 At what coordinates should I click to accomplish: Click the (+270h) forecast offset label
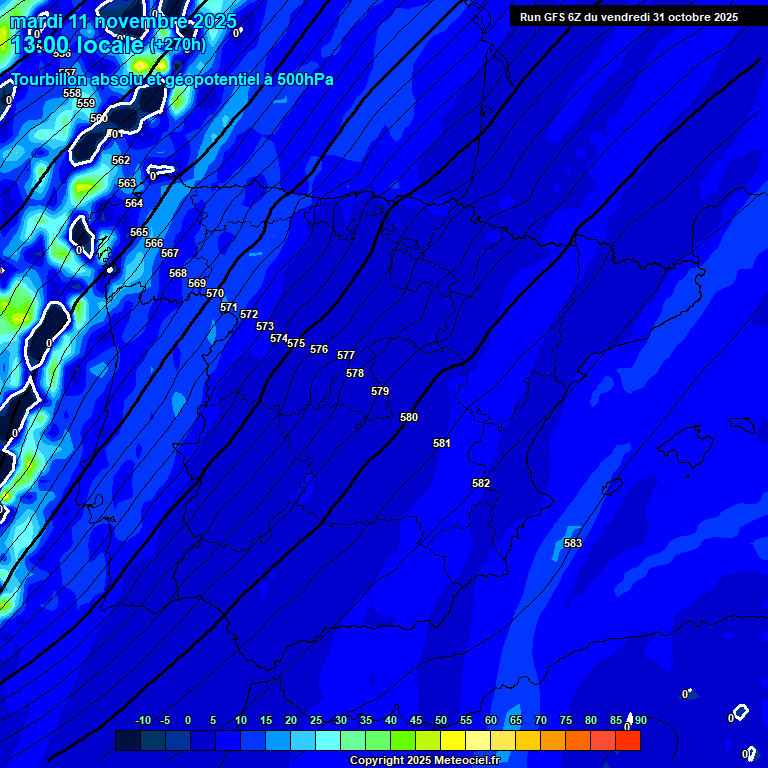click(178, 45)
